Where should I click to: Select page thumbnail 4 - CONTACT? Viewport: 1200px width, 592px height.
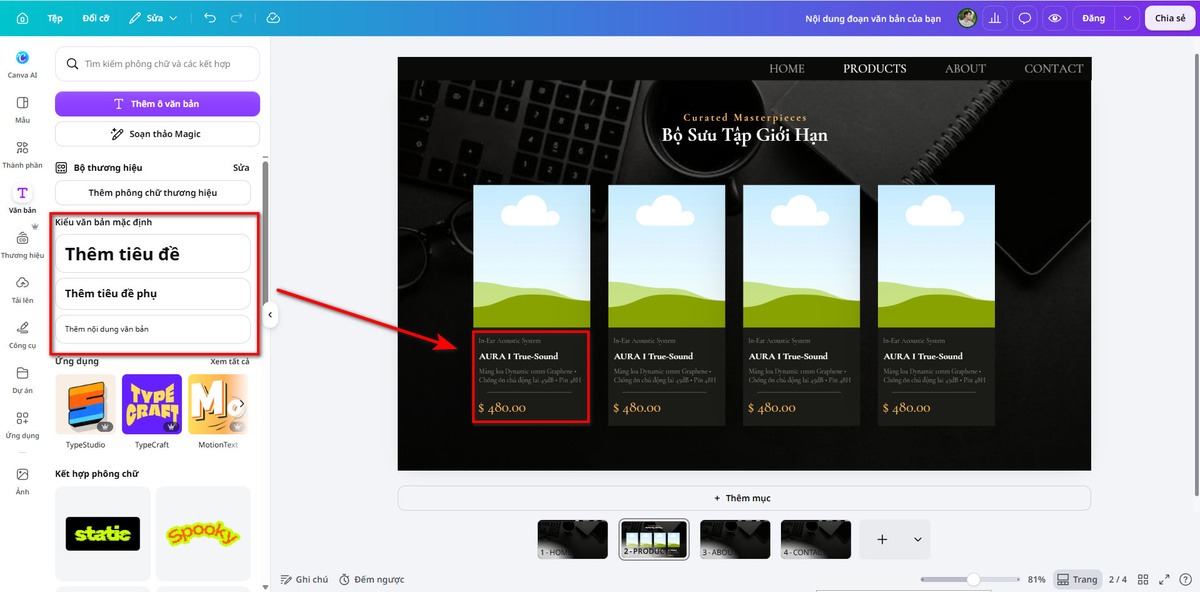pyautogui.click(x=816, y=539)
